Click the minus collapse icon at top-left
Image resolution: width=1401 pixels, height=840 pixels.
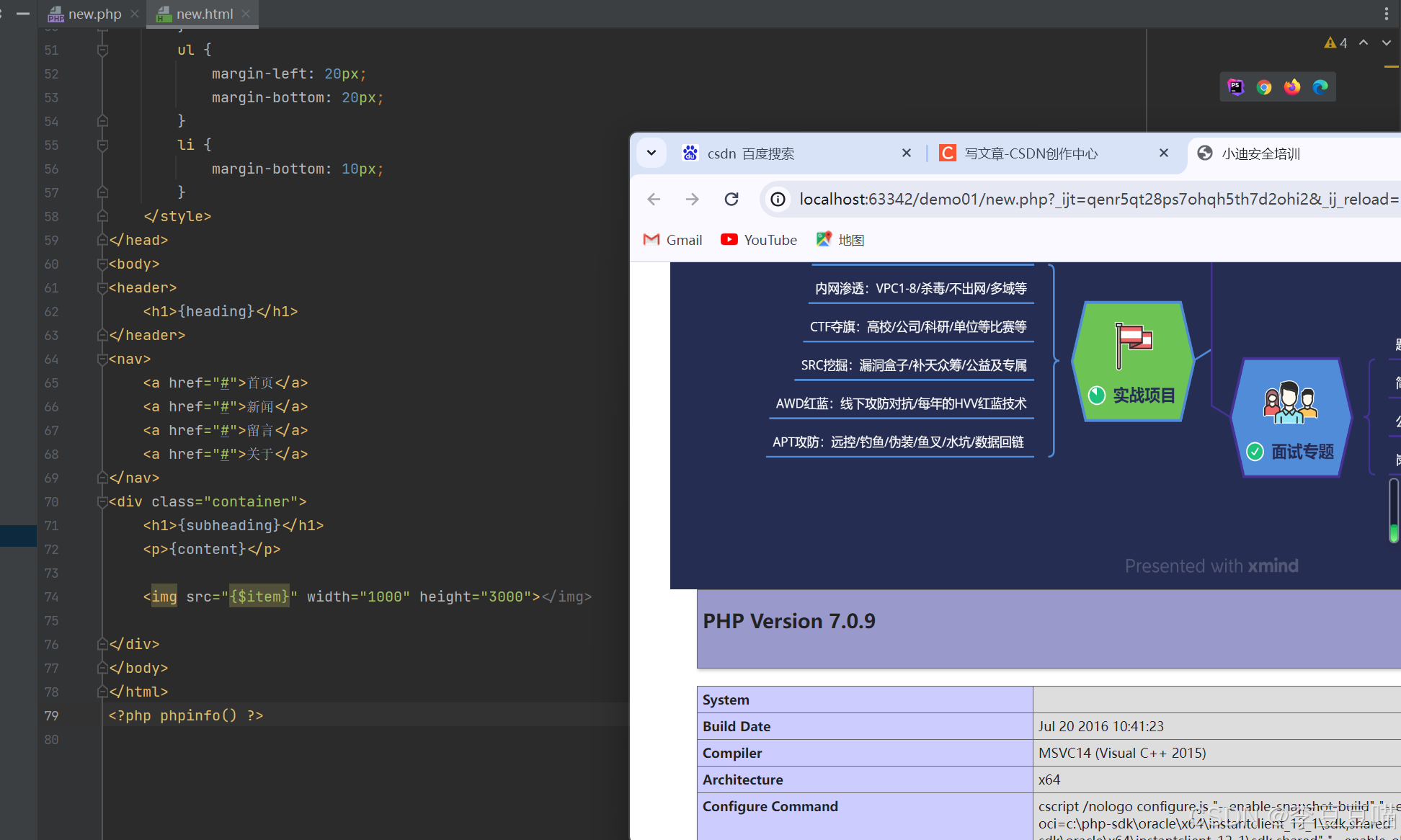(23, 14)
